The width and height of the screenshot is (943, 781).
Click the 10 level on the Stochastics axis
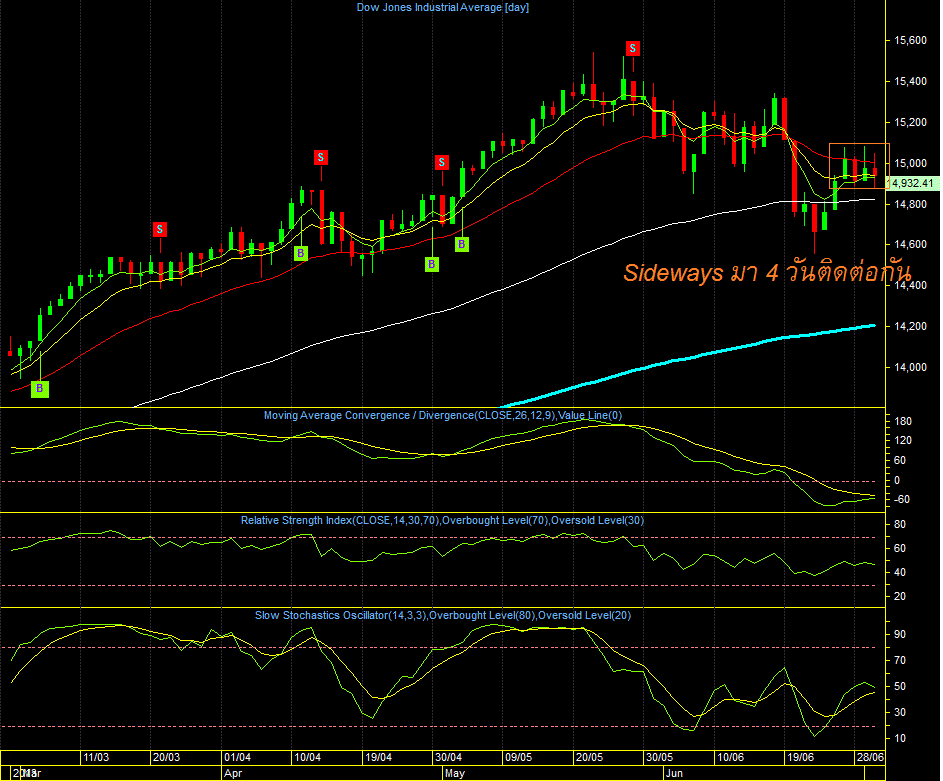tap(900, 738)
